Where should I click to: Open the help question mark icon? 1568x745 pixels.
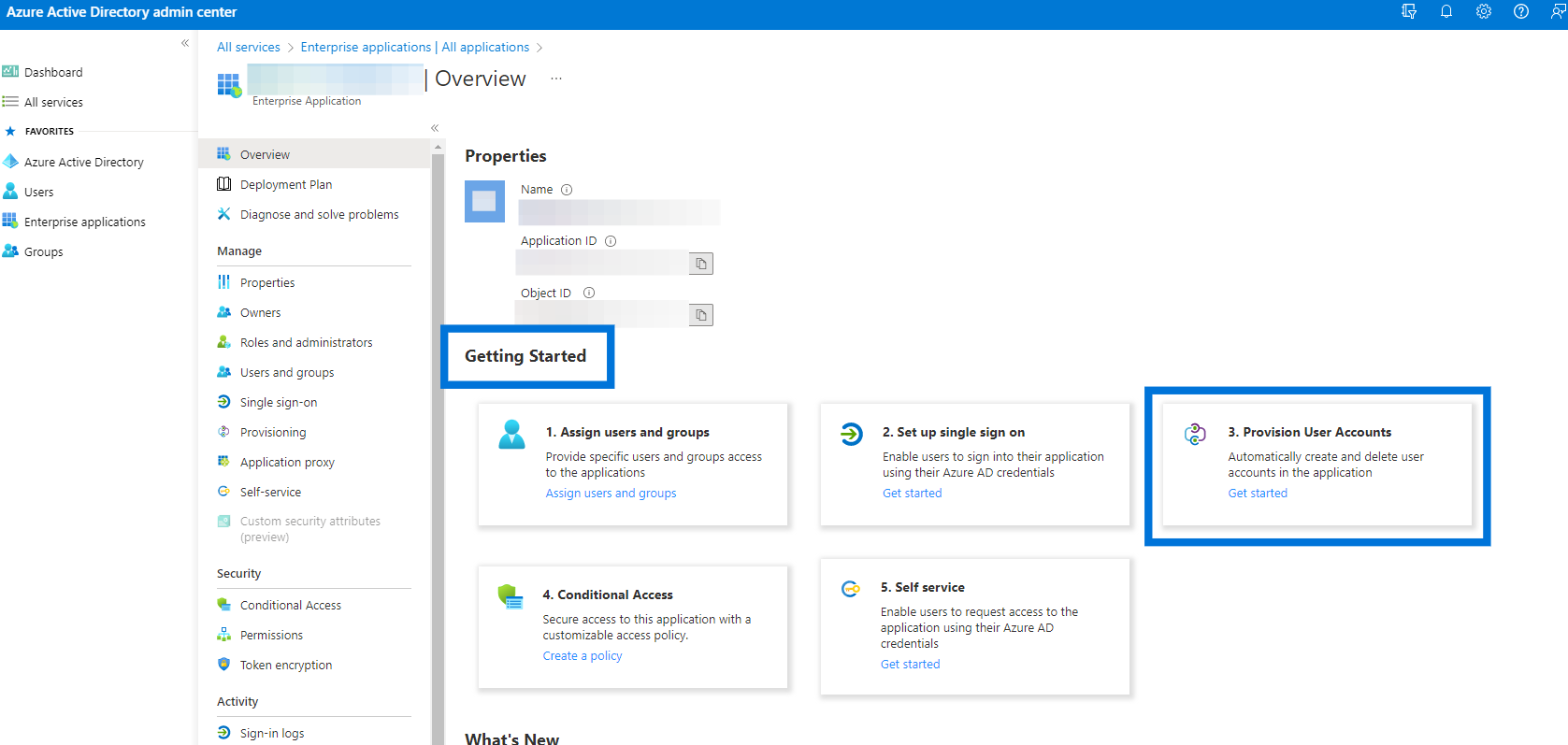coord(1521,12)
